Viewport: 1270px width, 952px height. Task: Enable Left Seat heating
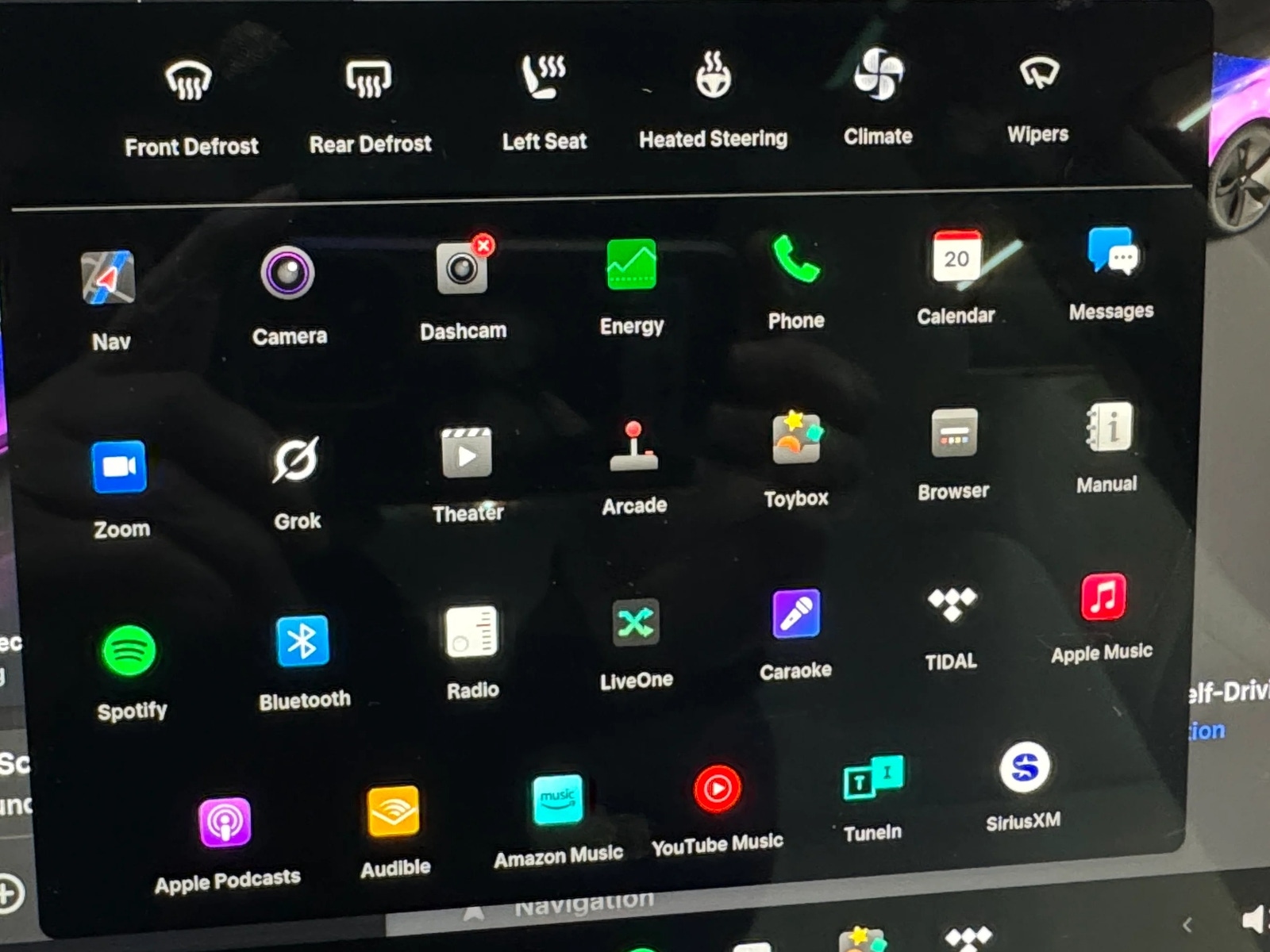pyautogui.click(x=544, y=76)
